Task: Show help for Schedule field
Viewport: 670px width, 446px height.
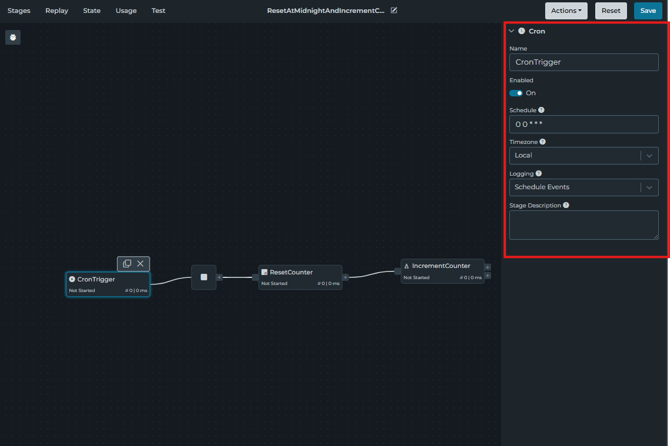Action: point(541,110)
